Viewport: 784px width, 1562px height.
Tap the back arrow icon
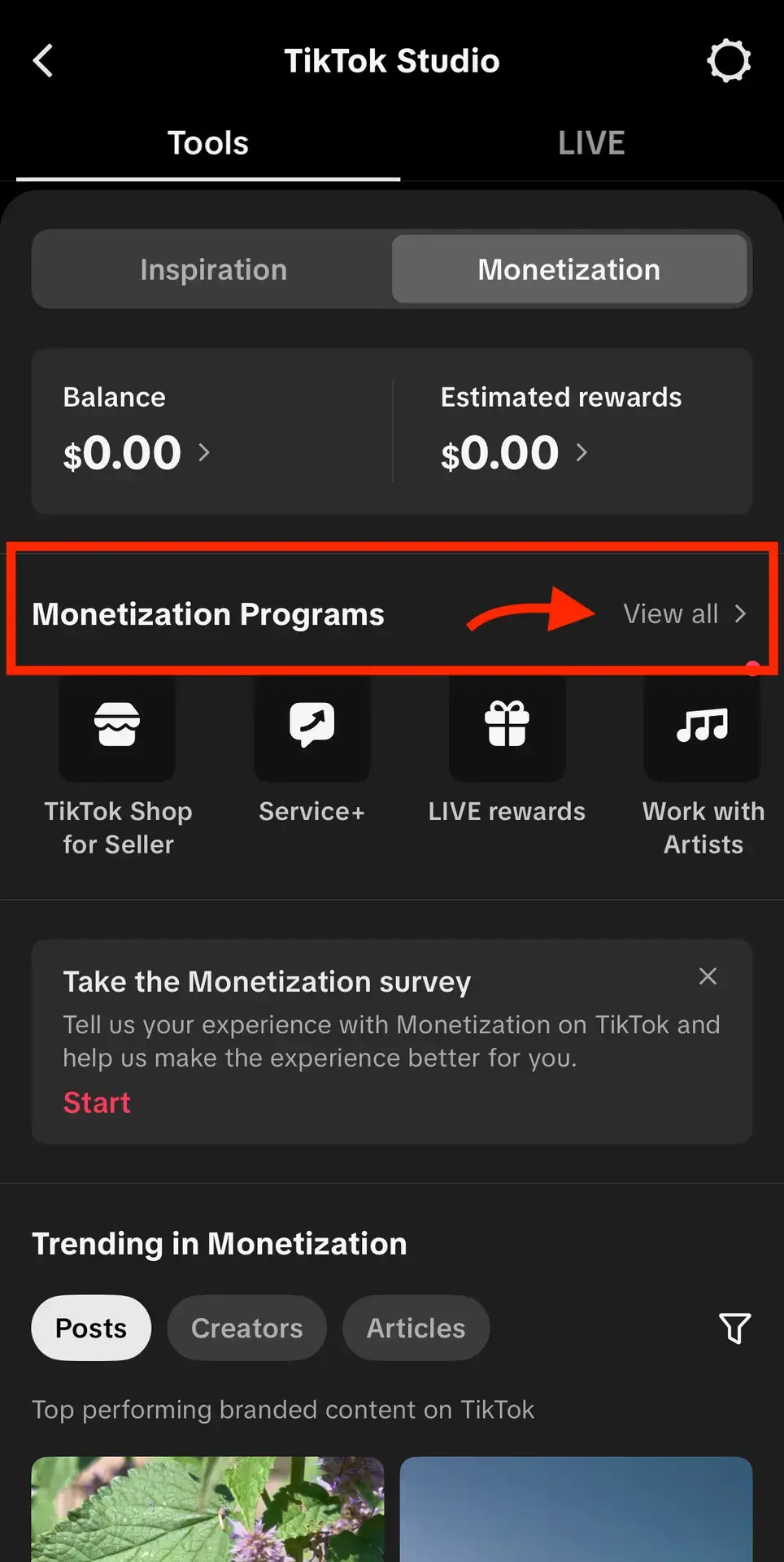pyautogui.click(x=43, y=61)
